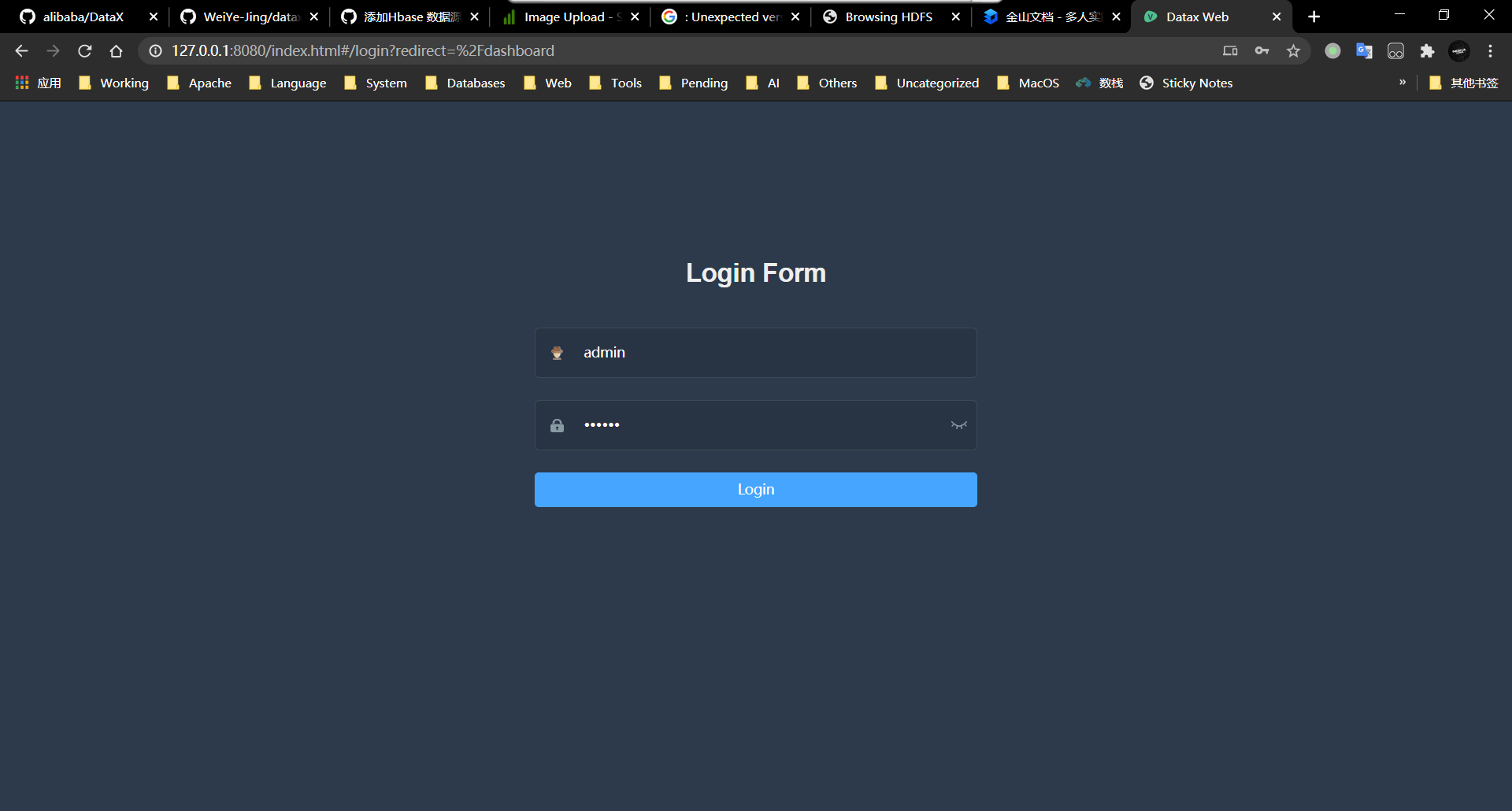Viewport: 1512px width, 811px height.
Task: Close the Datax Web tab
Action: click(1277, 17)
